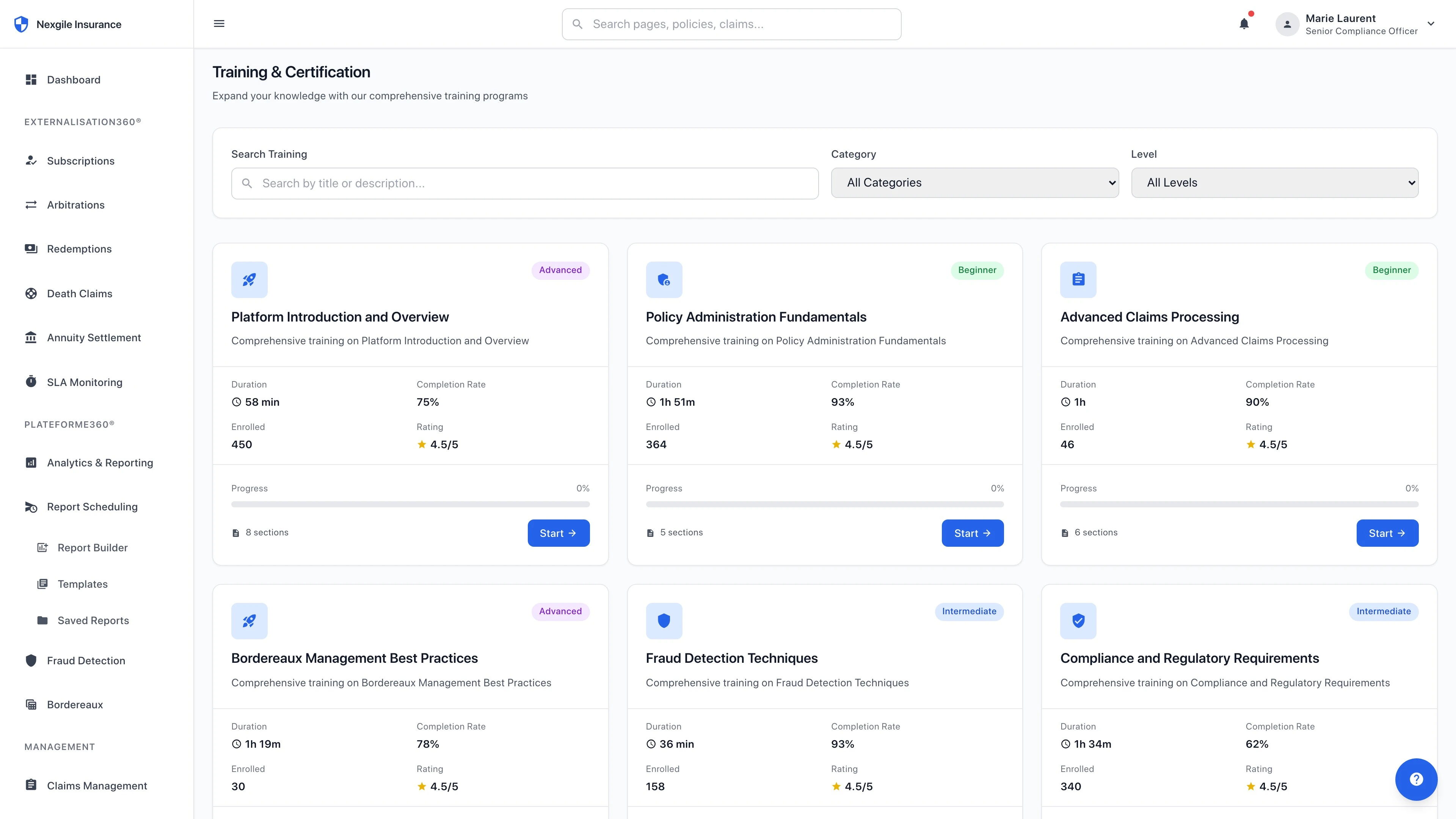Image resolution: width=1456 pixels, height=819 pixels.
Task: Click the hamburger menu icon
Action: 219,24
